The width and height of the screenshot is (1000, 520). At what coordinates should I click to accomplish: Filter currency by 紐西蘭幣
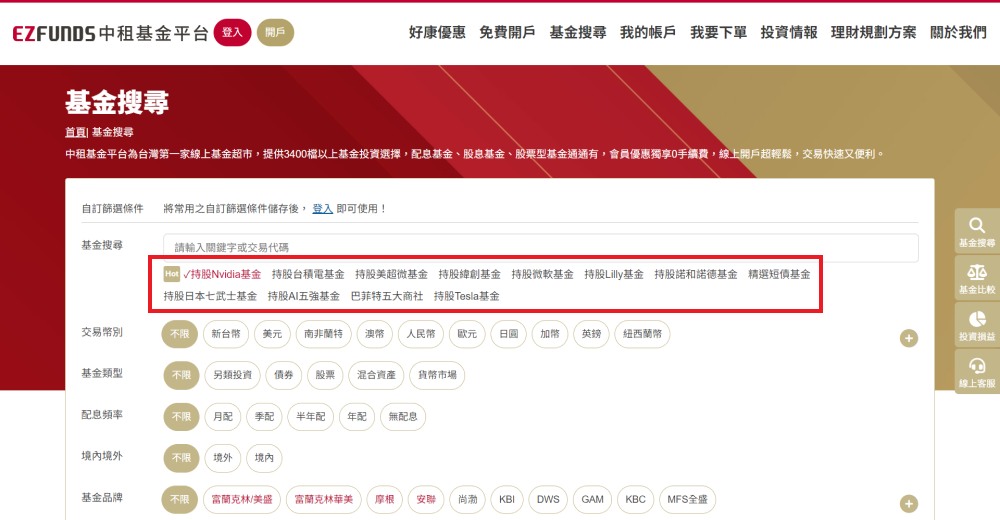click(x=642, y=334)
